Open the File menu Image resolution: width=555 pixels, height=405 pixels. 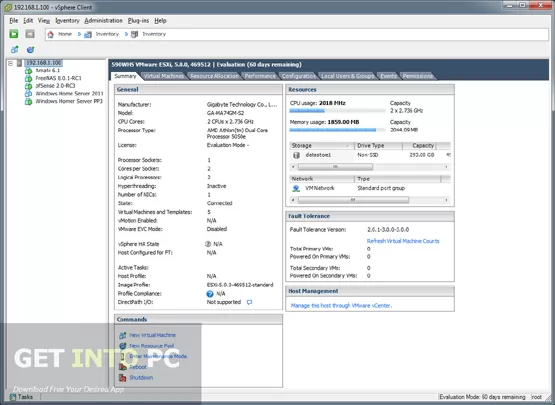(x=13, y=21)
